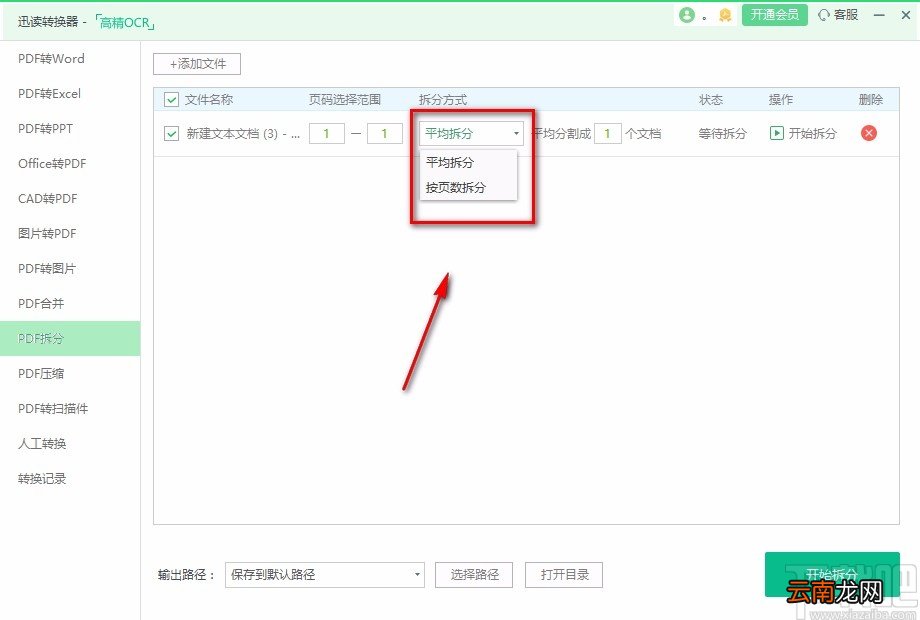Screen dimensions: 920x620
Task: Delete file with red X icon
Action: tap(869, 133)
